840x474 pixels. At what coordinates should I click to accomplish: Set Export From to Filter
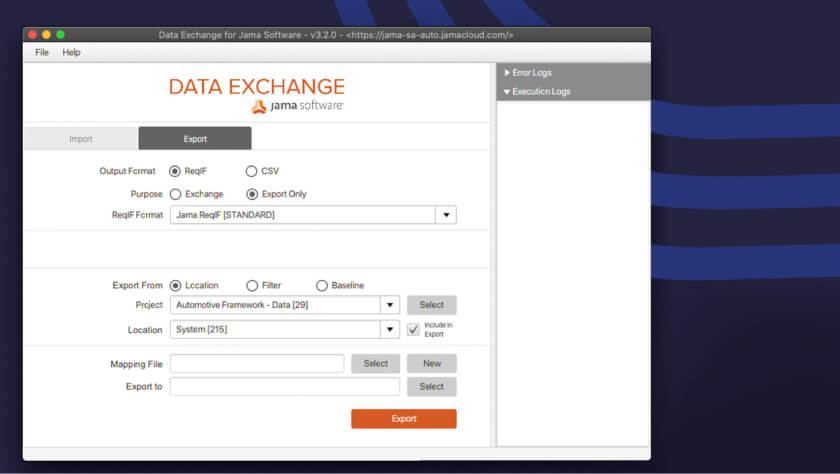(x=251, y=285)
